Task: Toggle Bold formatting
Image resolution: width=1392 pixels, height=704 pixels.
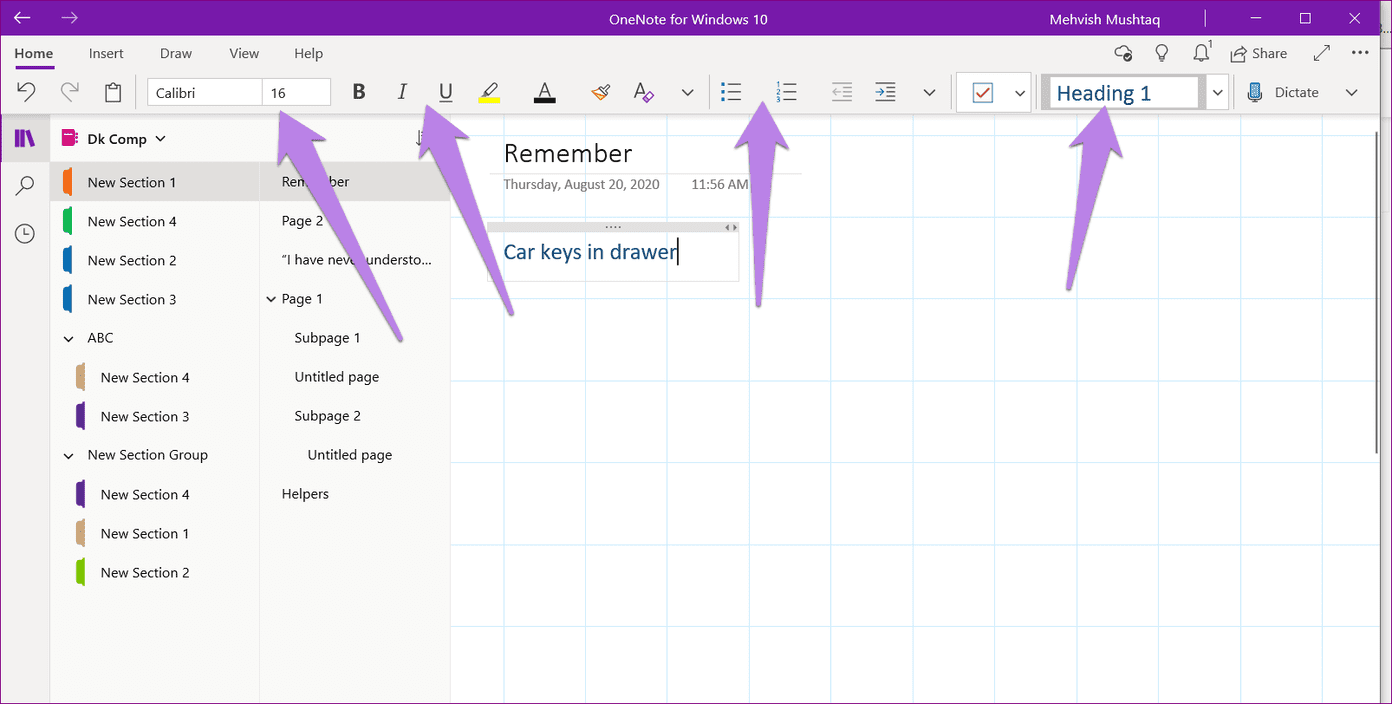Action: coord(359,92)
